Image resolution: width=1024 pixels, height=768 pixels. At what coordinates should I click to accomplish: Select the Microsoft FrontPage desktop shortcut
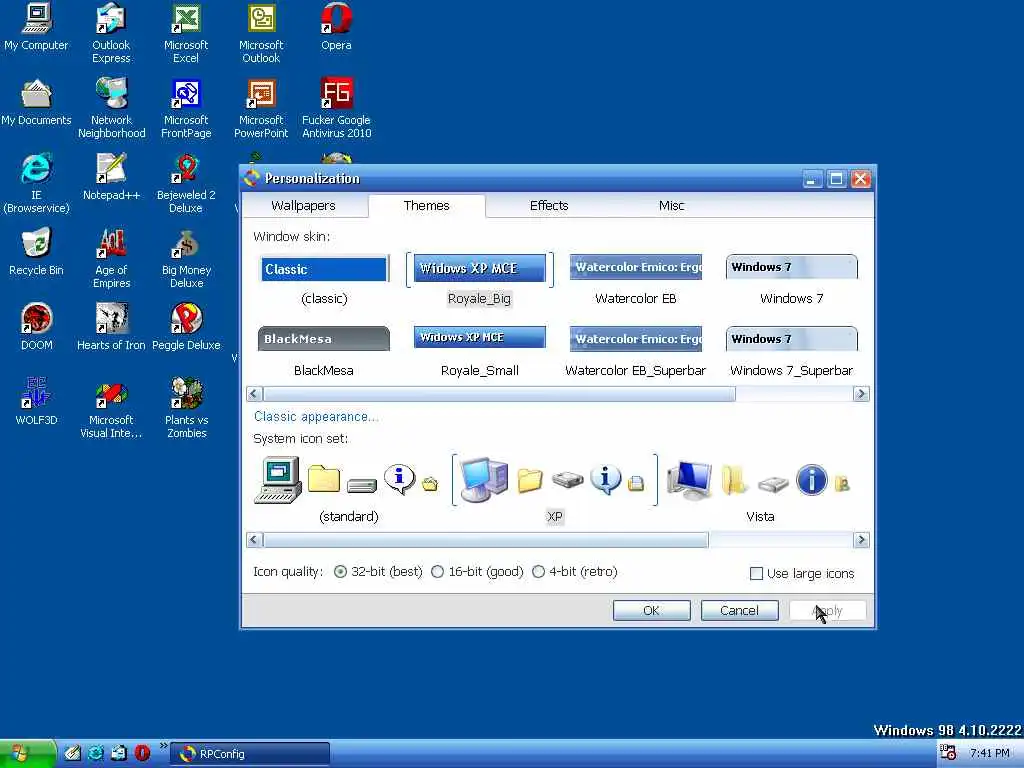tap(186, 108)
